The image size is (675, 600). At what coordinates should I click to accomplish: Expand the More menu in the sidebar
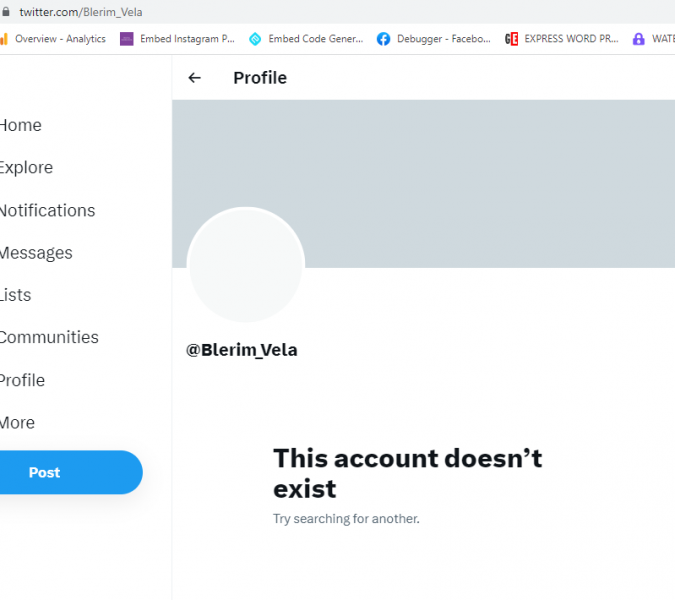17,423
